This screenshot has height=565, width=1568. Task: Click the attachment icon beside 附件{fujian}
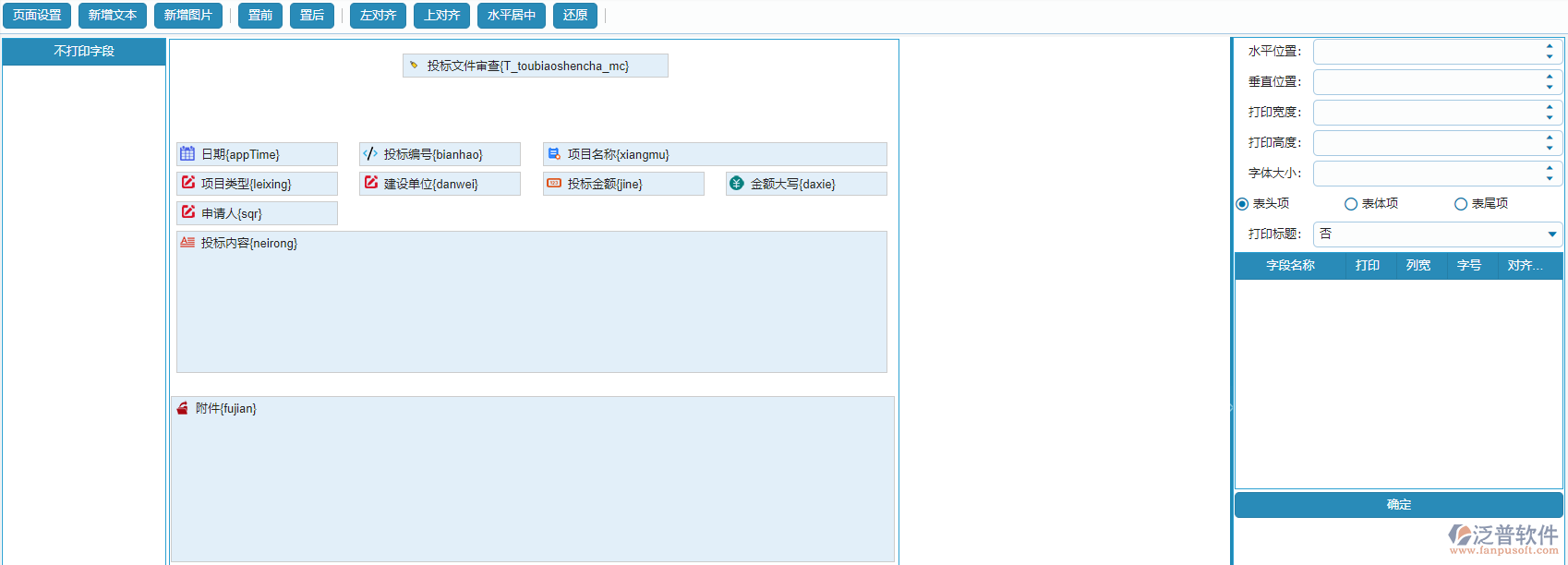[x=182, y=408]
